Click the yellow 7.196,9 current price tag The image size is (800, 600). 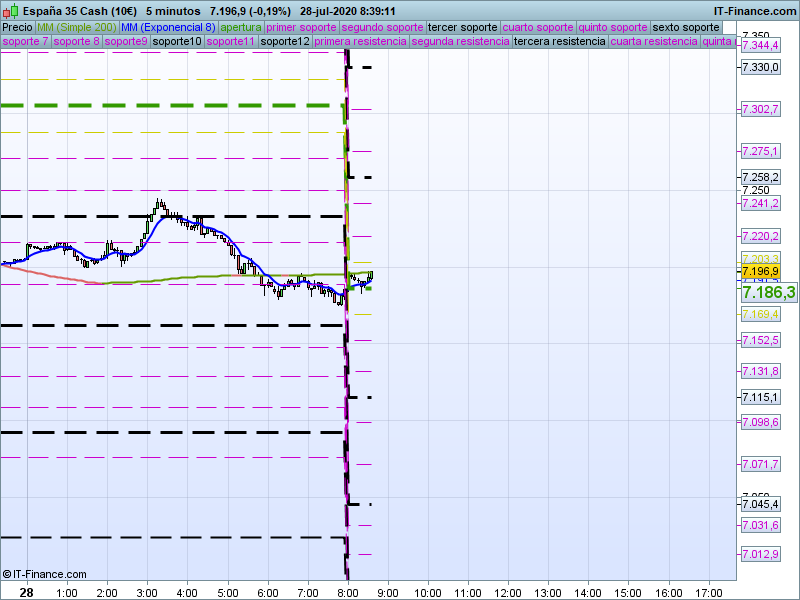click(760, 271)
